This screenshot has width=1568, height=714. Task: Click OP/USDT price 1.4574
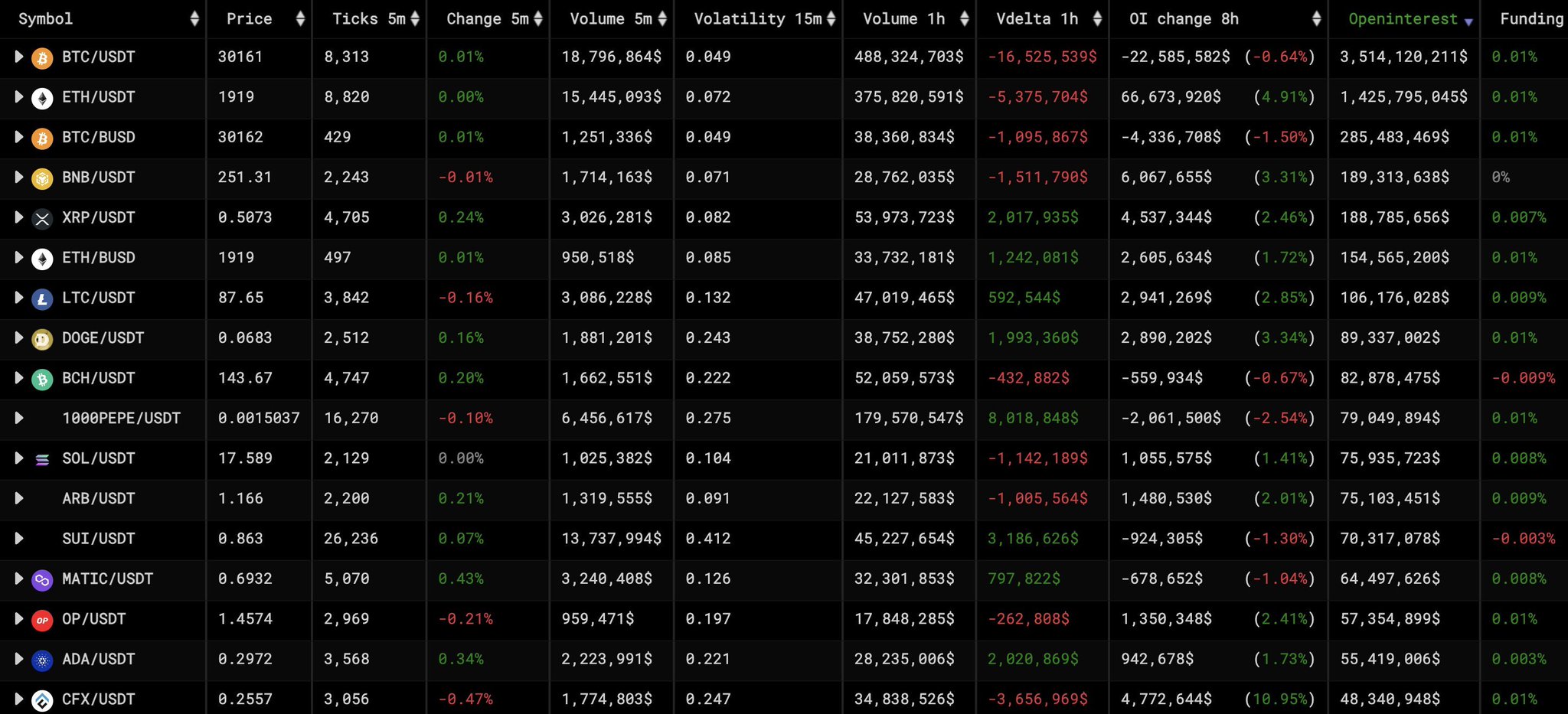click(x=245, y=619)
